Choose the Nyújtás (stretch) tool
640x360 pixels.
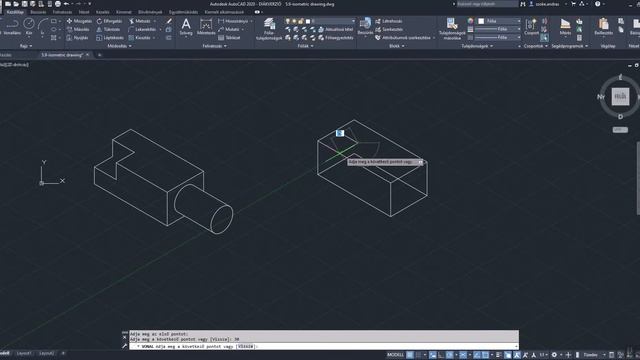coord(77,38)
